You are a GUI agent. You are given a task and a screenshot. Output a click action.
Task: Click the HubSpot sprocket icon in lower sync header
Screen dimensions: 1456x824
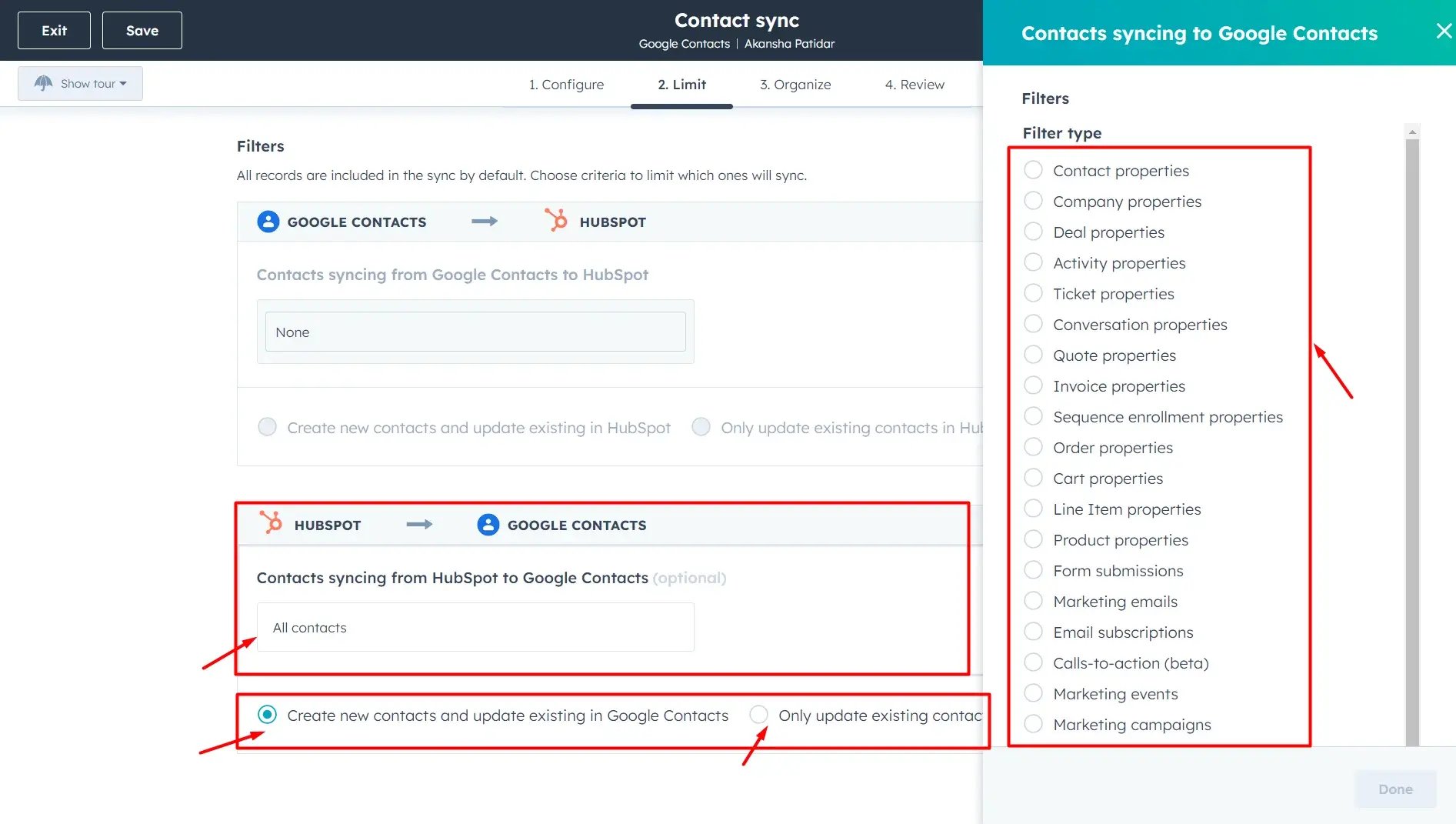[271, 522]
